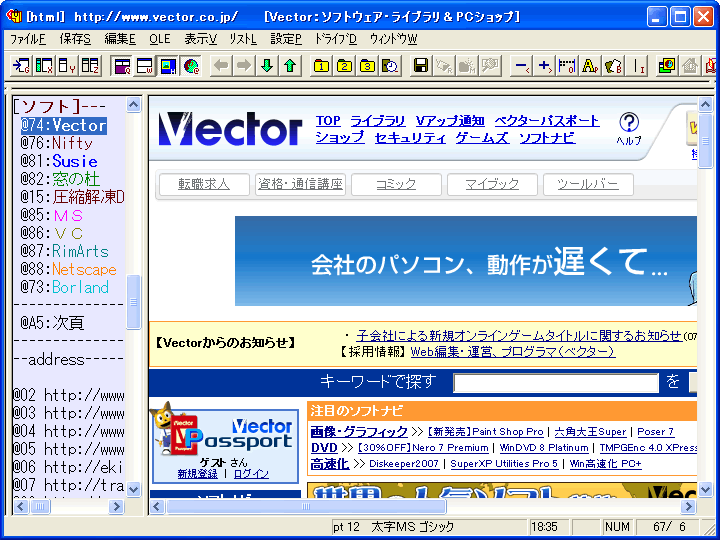Viewport: 720px width, 540px height.
Task: Open yellow folder number 1
Action: [321, 66]
